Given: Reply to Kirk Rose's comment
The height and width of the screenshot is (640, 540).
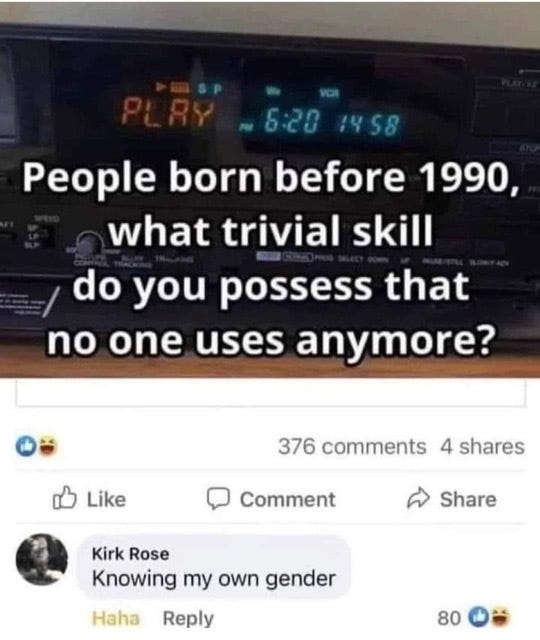Looking at the screenshot, I should tap(188, 618).
